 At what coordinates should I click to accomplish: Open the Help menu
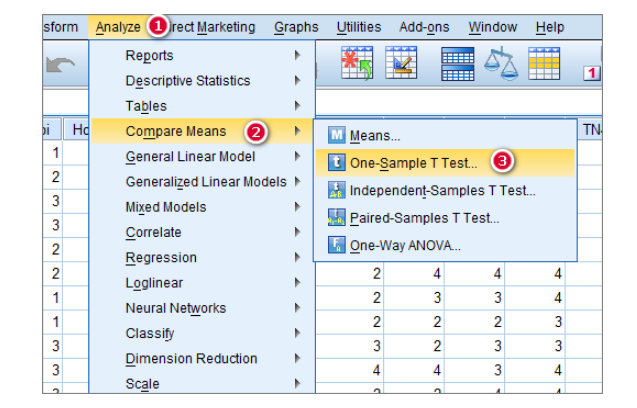550,27
